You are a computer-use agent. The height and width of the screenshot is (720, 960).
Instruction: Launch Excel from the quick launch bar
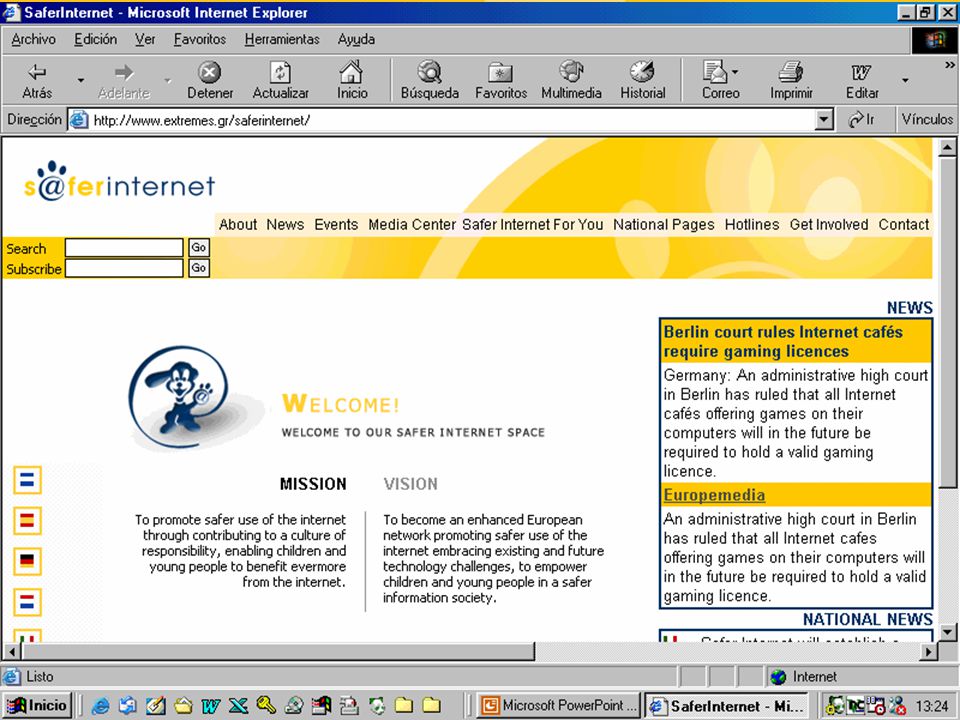[238, 706]
